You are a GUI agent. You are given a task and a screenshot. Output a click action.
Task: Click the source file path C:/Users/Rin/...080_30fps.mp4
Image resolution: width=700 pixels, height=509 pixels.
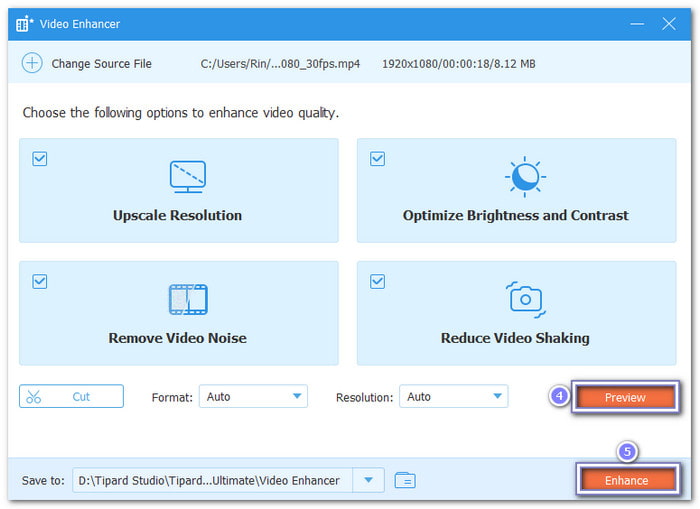[x=280, y=64]
